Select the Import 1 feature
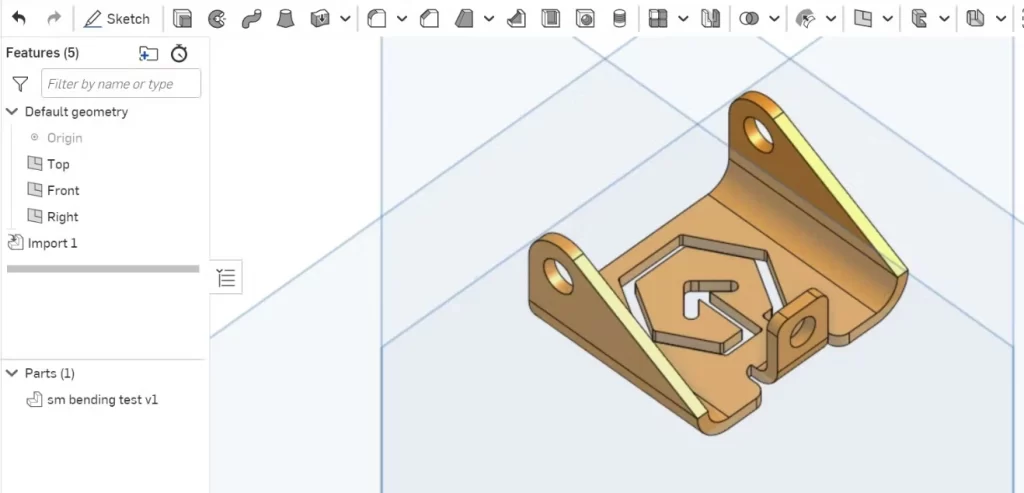 (42, 243)
